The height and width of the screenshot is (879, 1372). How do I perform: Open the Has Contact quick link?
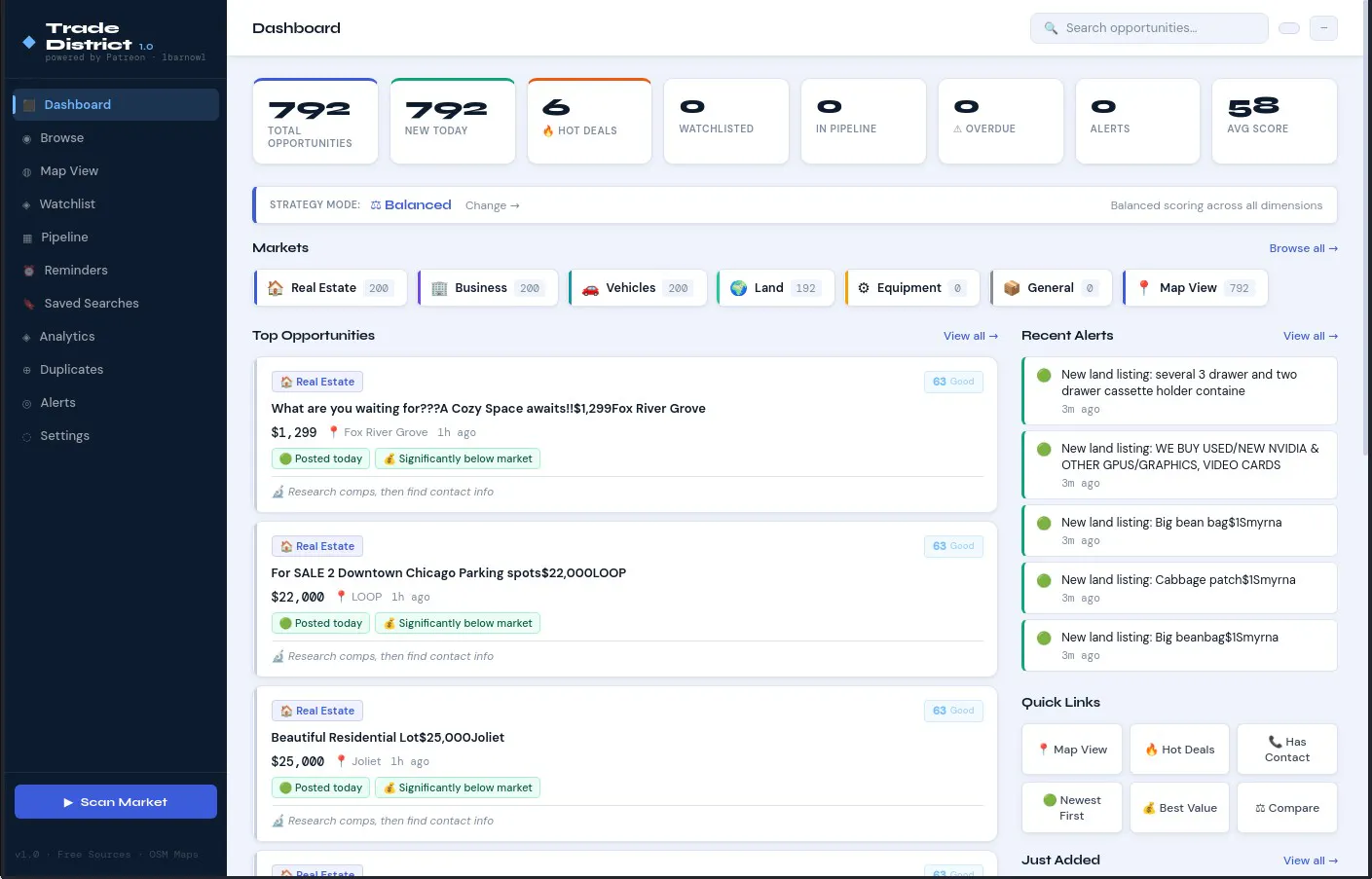coord(1287,750)
